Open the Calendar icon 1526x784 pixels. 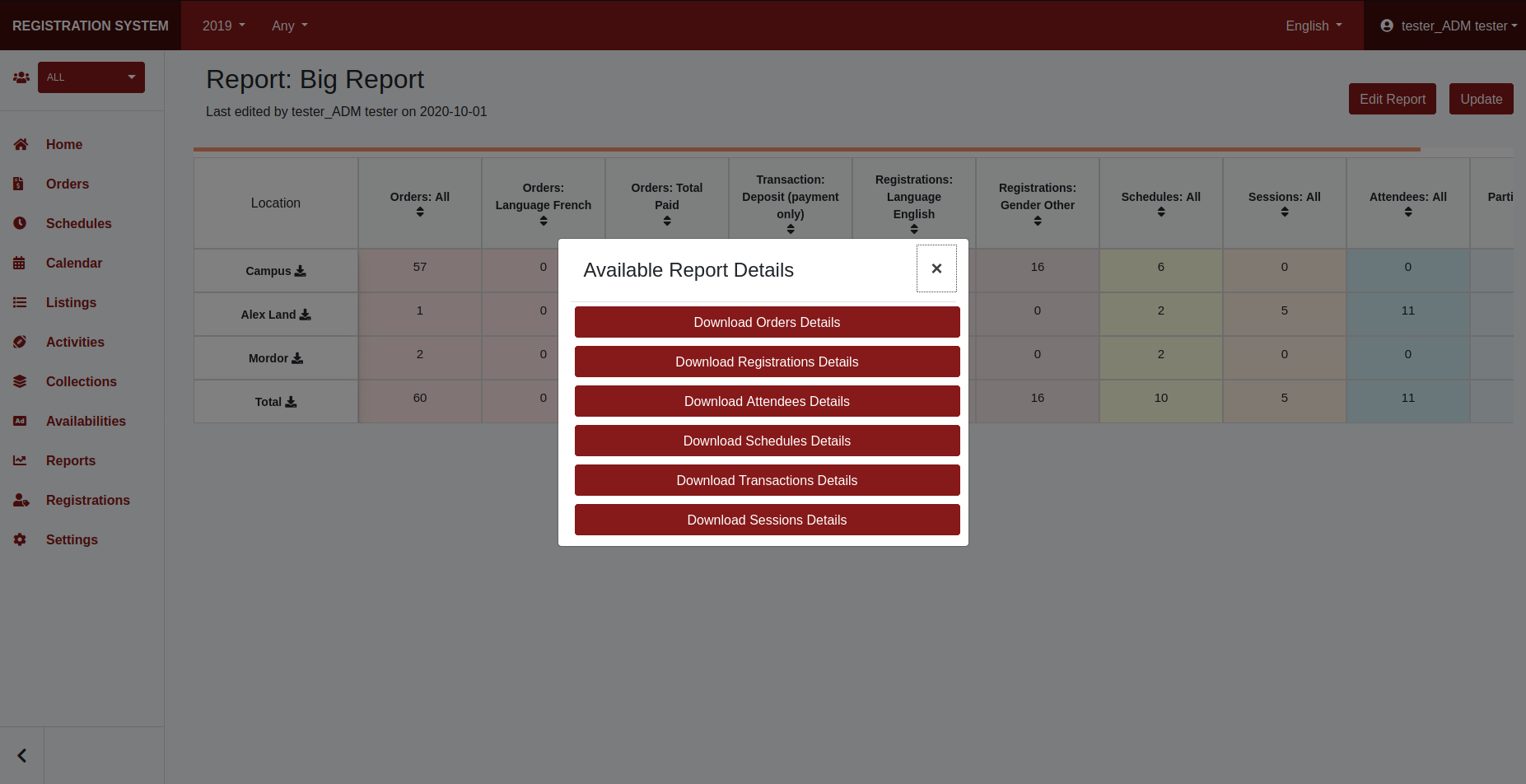pos(19,263)
